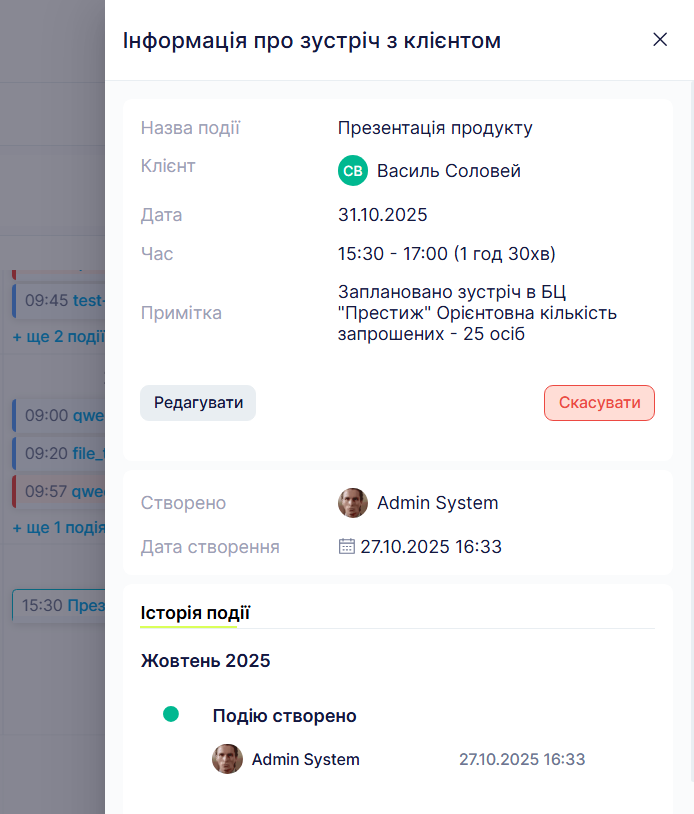694x814 pixels.
Task: Click the 09:45 test event in calendar
Action: [59, 301]
